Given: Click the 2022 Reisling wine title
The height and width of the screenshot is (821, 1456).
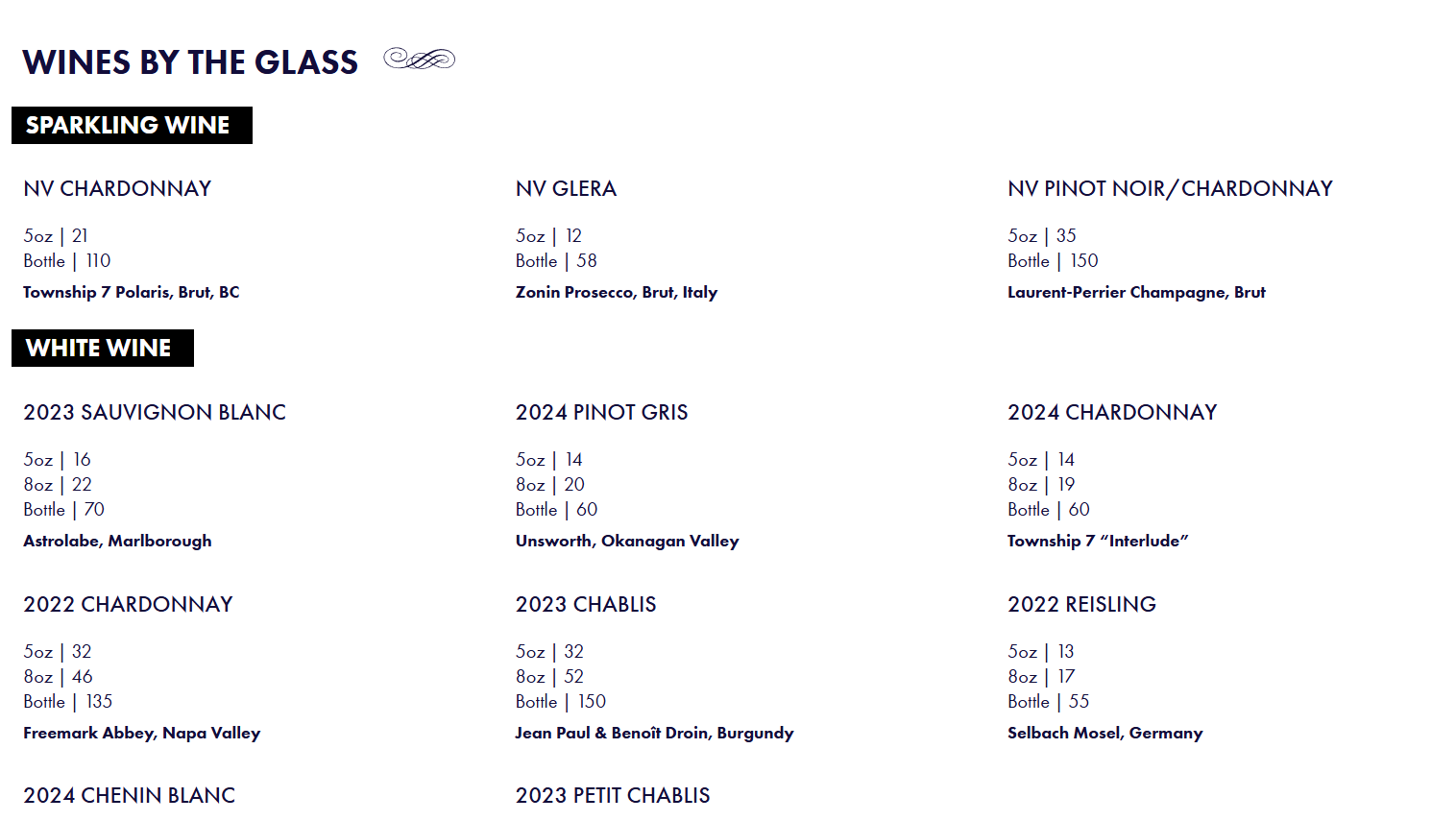Looking at the screenshot, I should point(1081,605).
